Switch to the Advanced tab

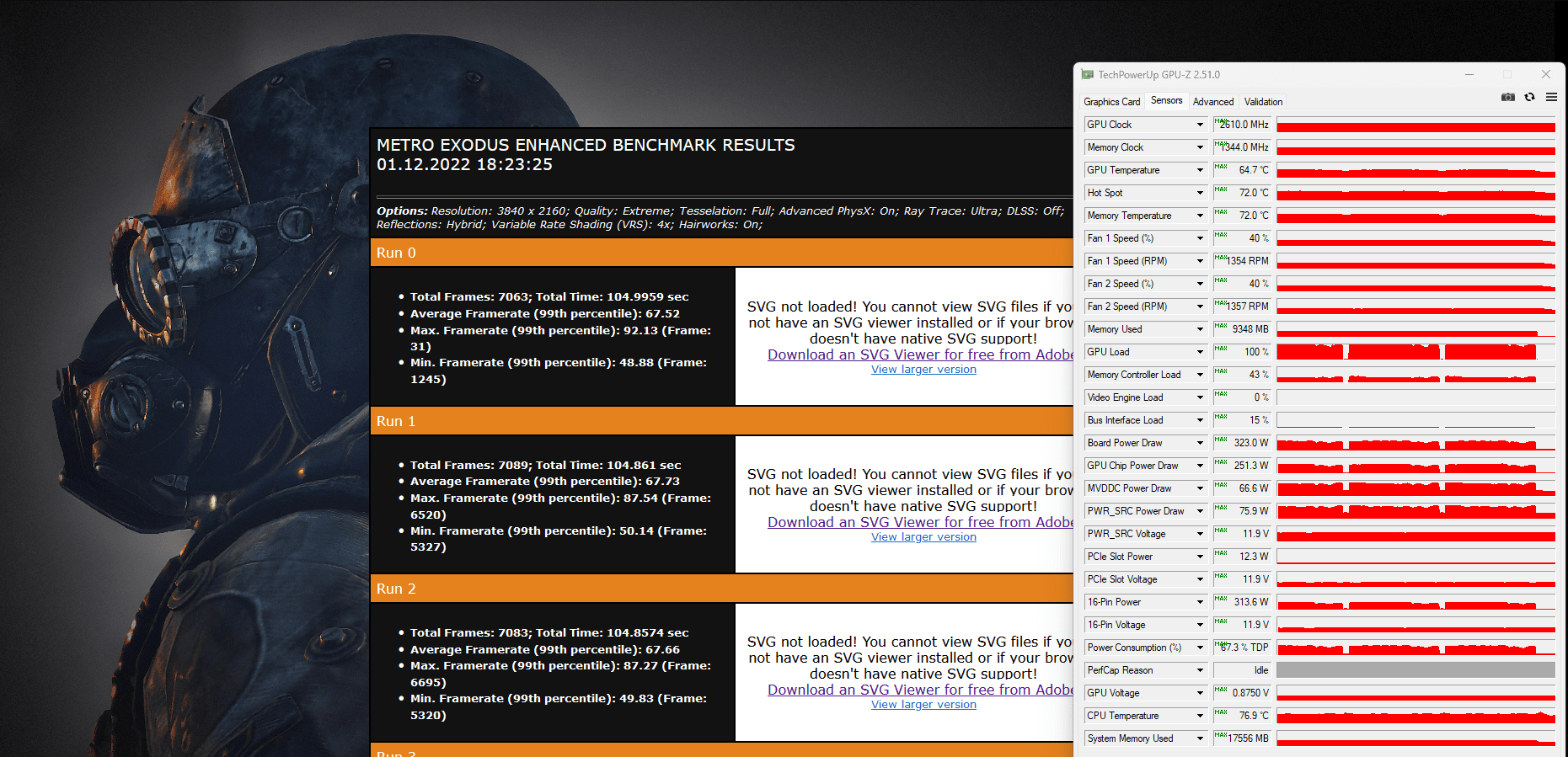pyautogui.click(x=1213, y=102)
